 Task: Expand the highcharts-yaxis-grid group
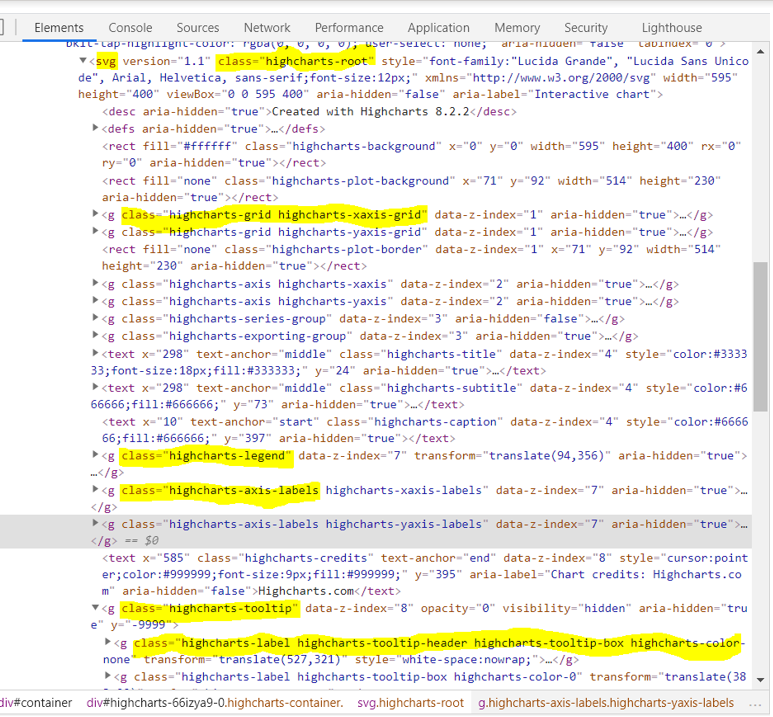(x=96, y=231)
